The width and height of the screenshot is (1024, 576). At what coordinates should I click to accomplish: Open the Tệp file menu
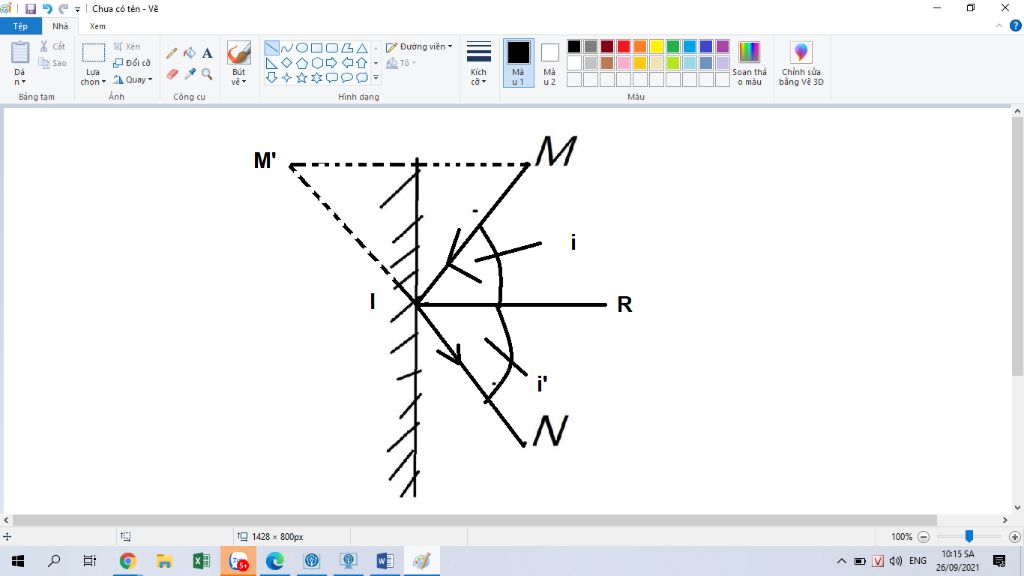pos(20,26)
